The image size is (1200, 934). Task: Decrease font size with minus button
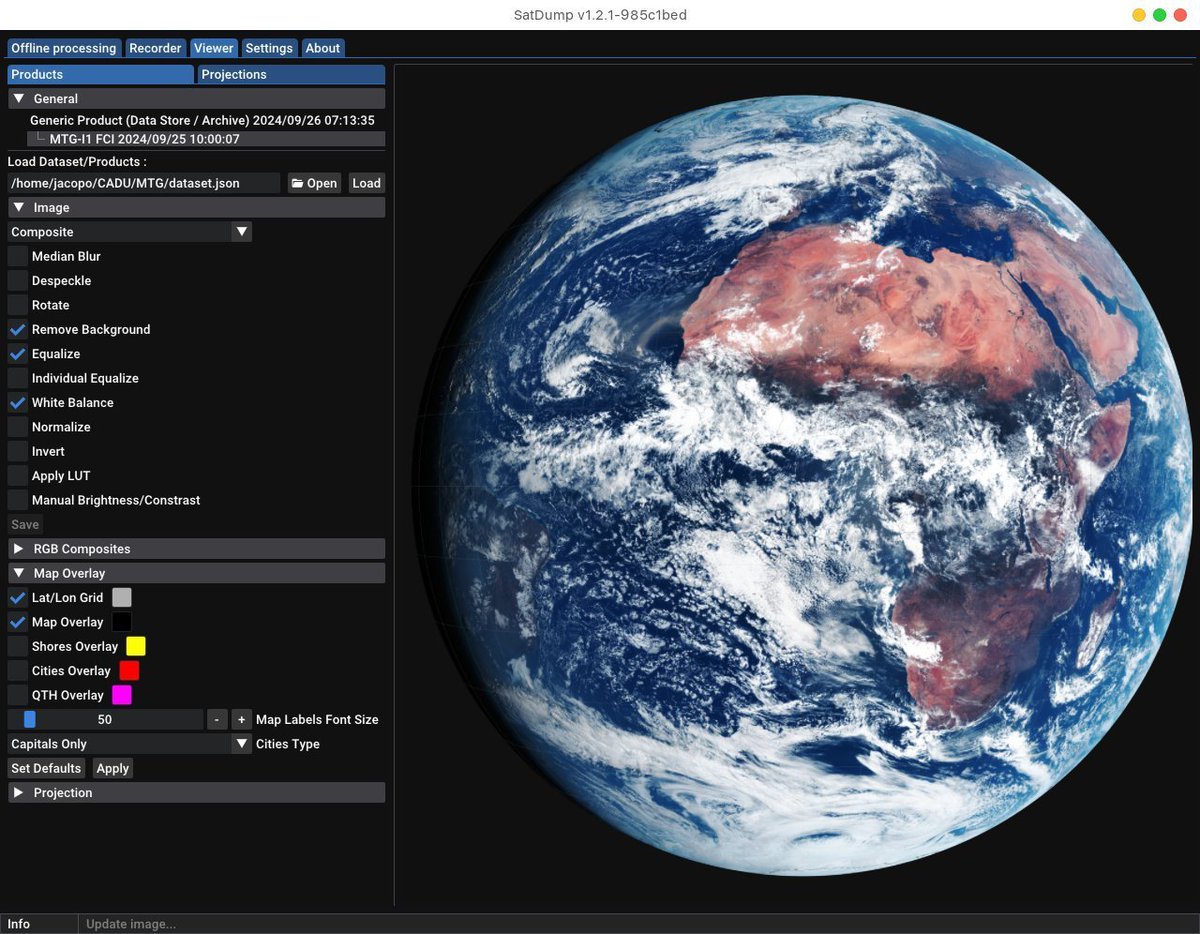coord(217,720)
